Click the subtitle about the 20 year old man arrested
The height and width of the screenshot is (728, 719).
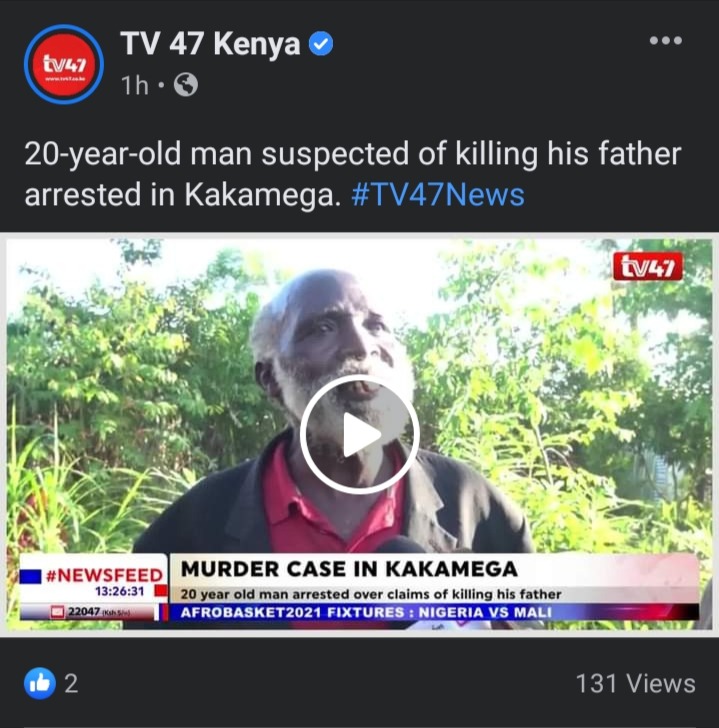tap(371, 594)
